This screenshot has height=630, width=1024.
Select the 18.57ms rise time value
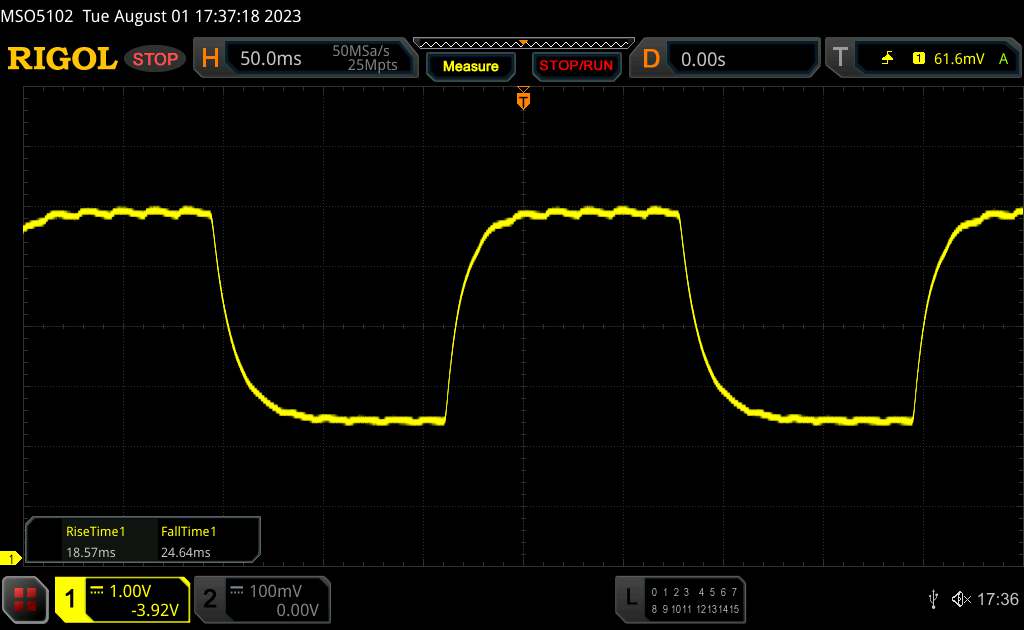point(91,552)
